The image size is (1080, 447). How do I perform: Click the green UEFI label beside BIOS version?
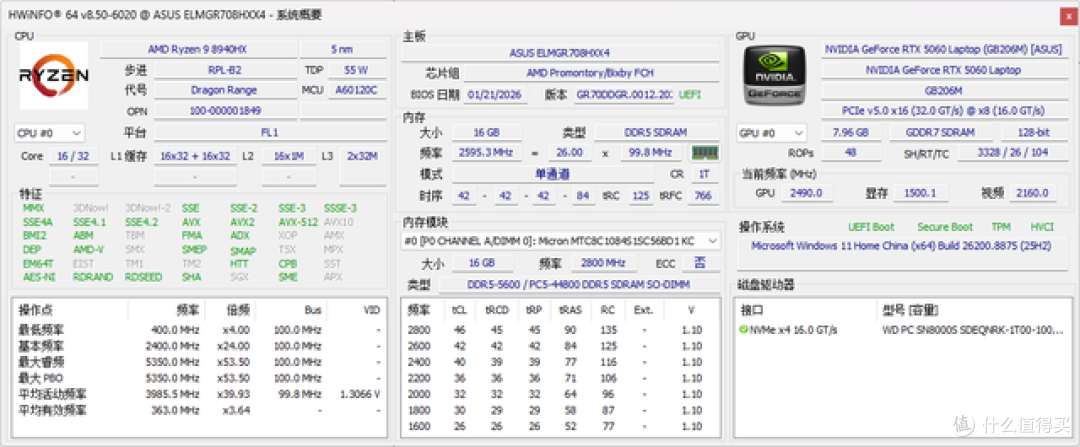coord(689,94)
